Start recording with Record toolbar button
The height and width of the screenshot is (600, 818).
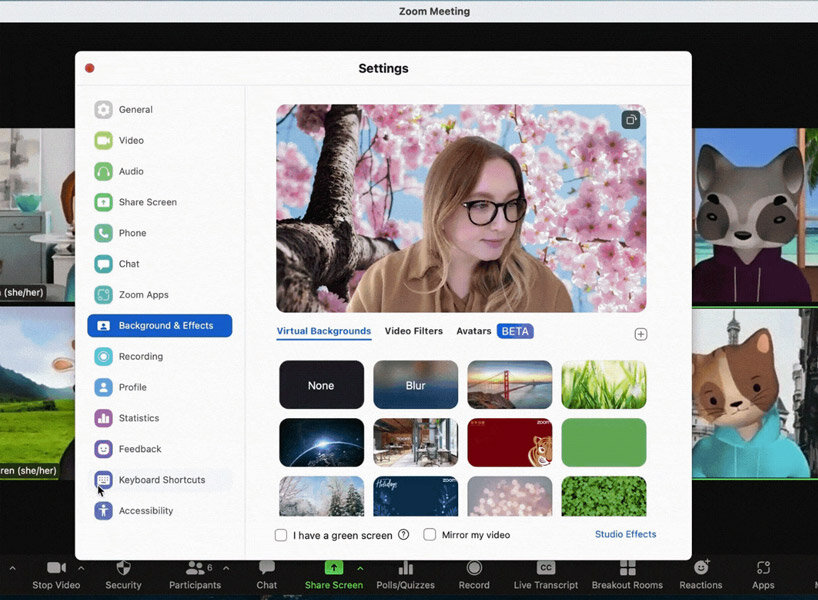pyautogui.click(x=474, y=575)
